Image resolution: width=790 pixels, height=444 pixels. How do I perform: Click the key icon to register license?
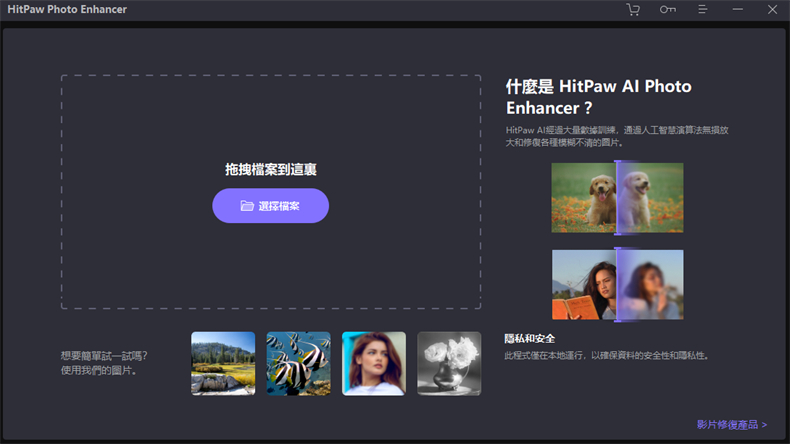(x=667, y=10)
